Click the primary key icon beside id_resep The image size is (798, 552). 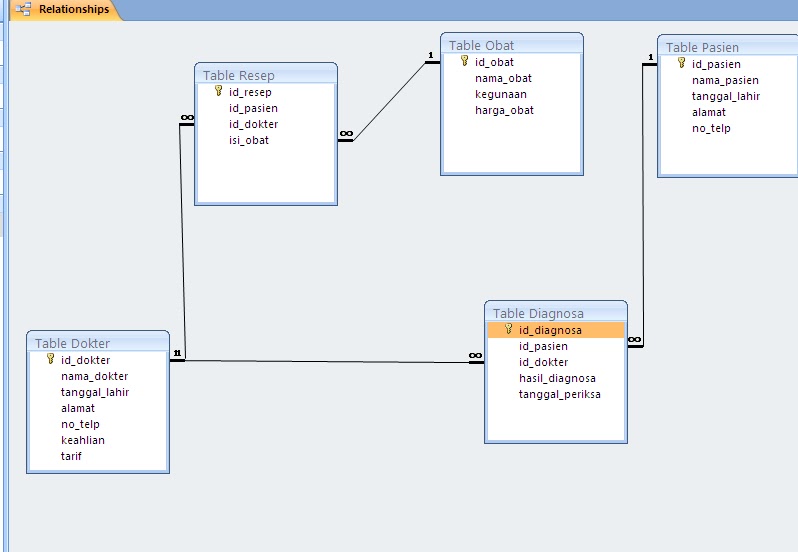pyautogui.click(x=218, y=91)
